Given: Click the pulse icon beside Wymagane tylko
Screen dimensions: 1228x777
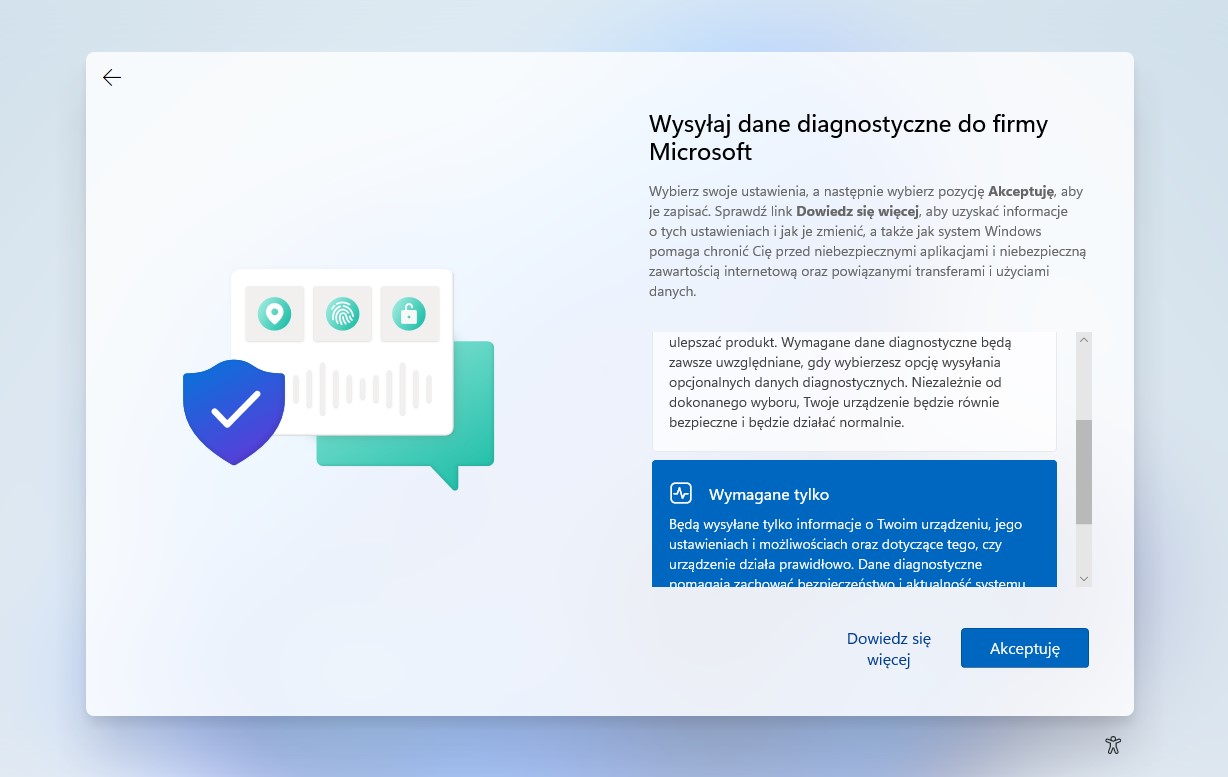Looking at the screenshot, I should pos(681,494).
